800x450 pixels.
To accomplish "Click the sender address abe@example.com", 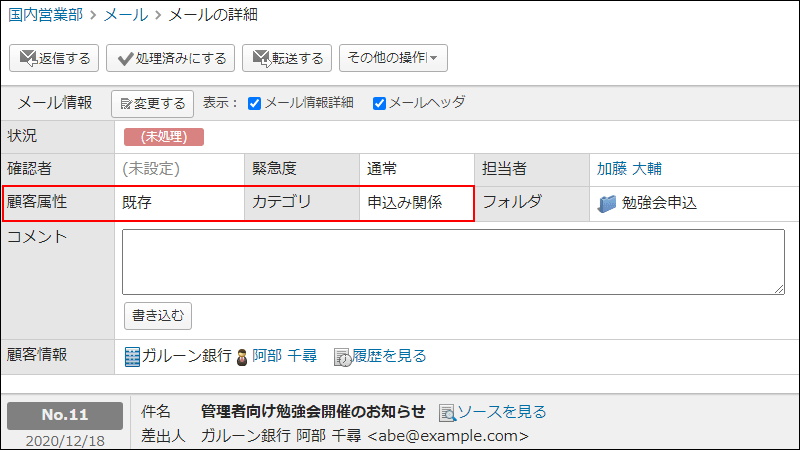I will 448,436.
